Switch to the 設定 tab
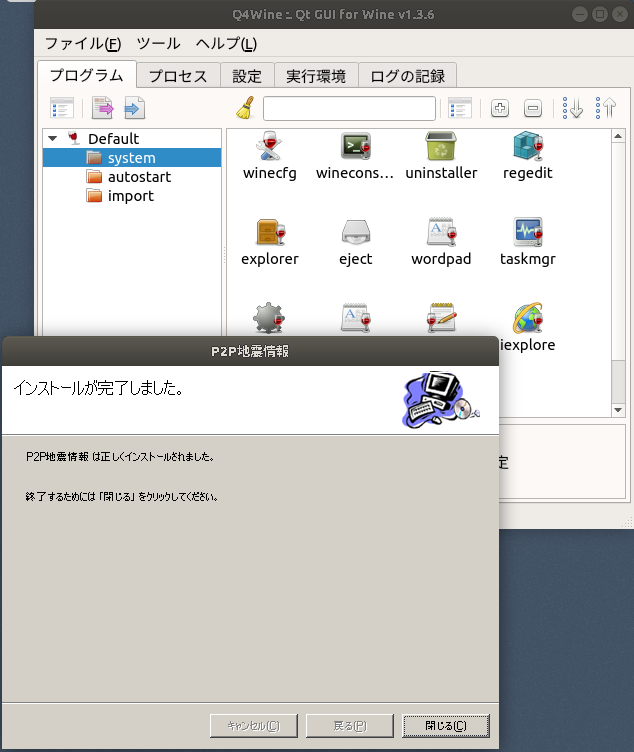634x752 pixels. coord(247,76)
